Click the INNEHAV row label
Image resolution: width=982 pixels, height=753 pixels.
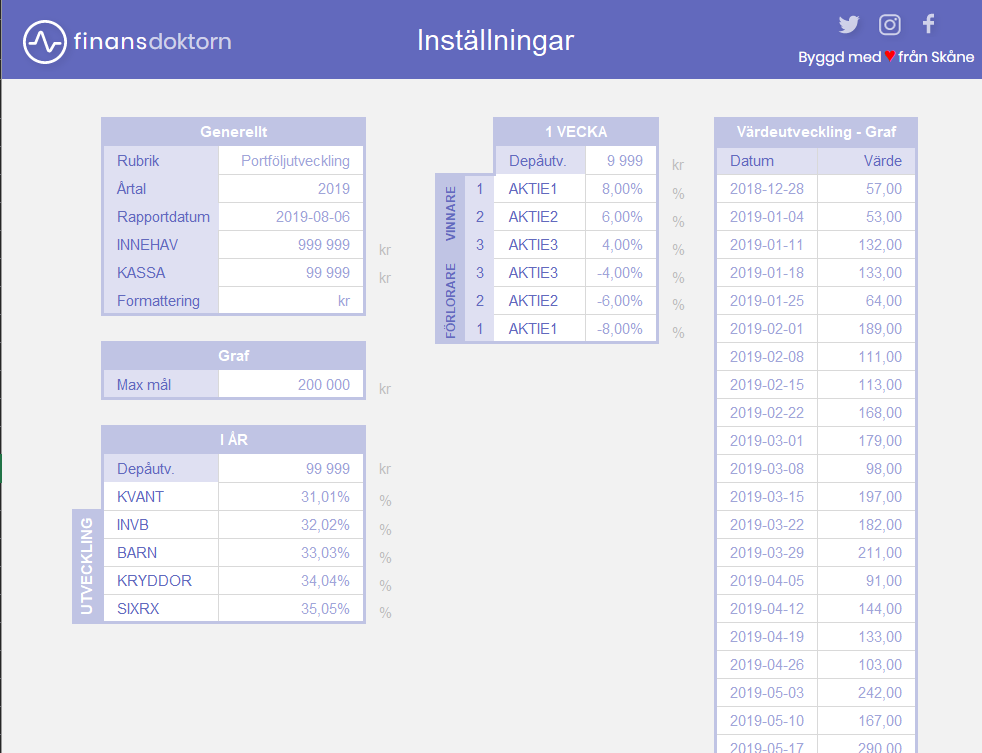pos(161,245)
